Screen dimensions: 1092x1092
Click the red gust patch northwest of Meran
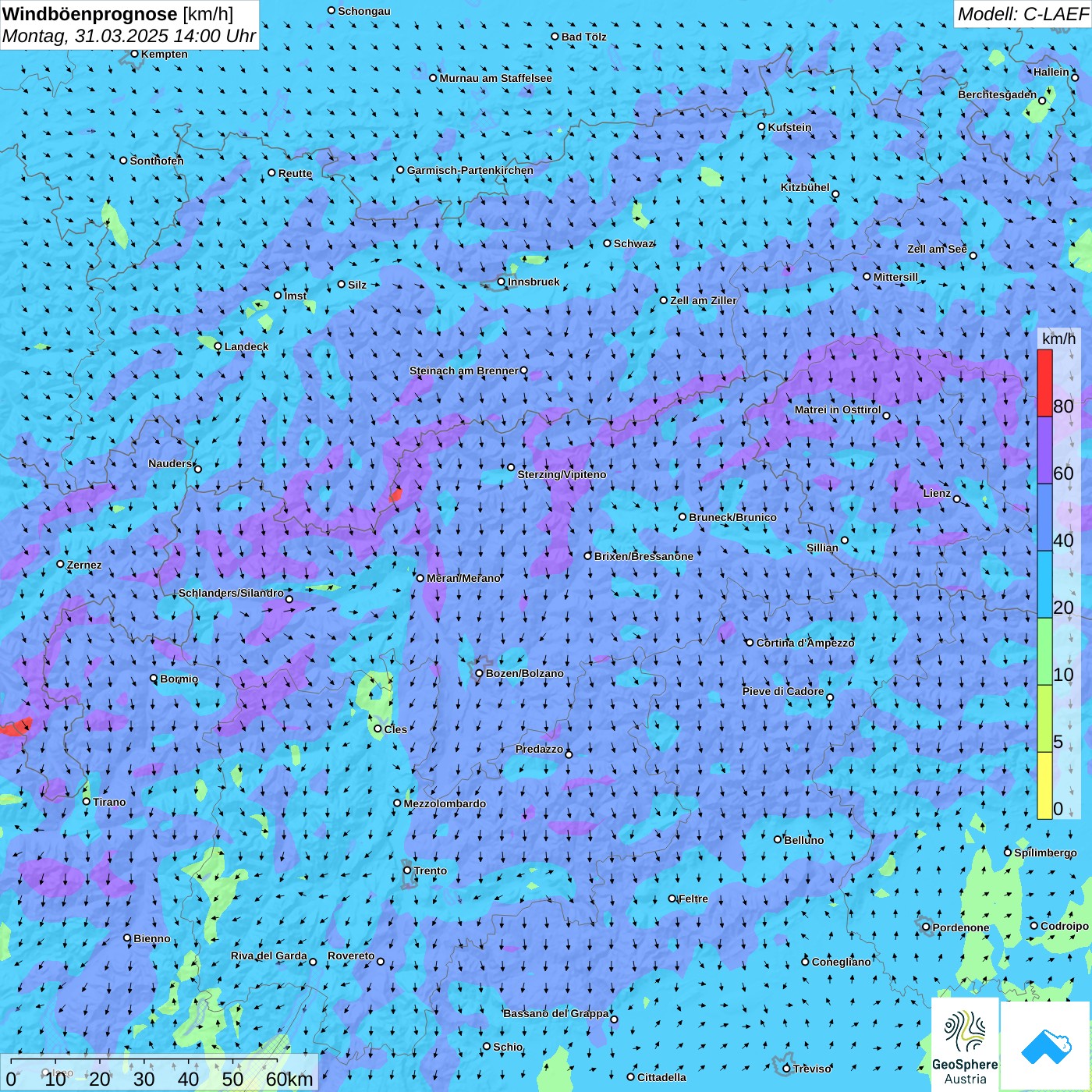(x=395, y=495)
